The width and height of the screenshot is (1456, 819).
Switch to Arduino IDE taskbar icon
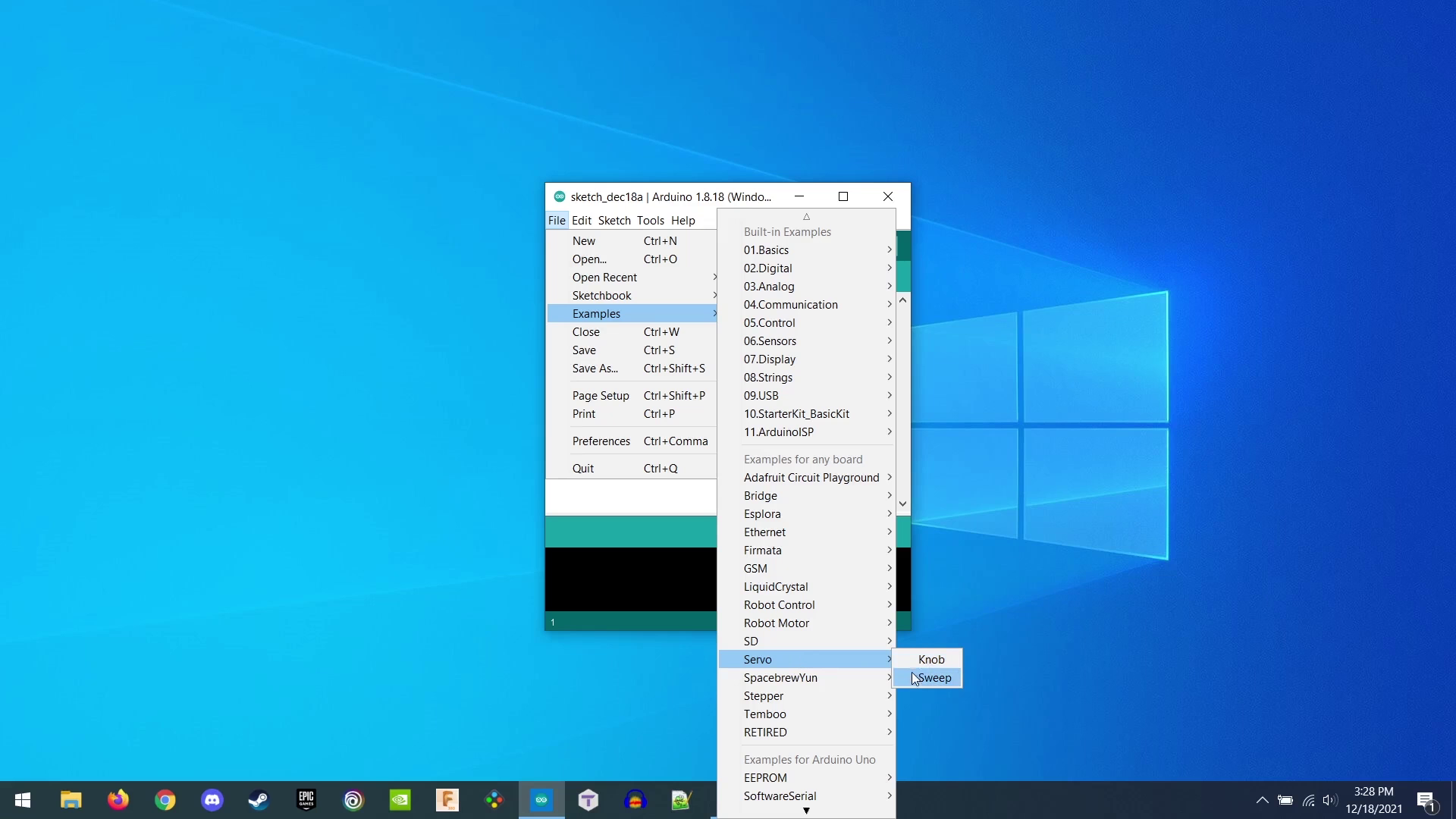[x=541, y=800]
